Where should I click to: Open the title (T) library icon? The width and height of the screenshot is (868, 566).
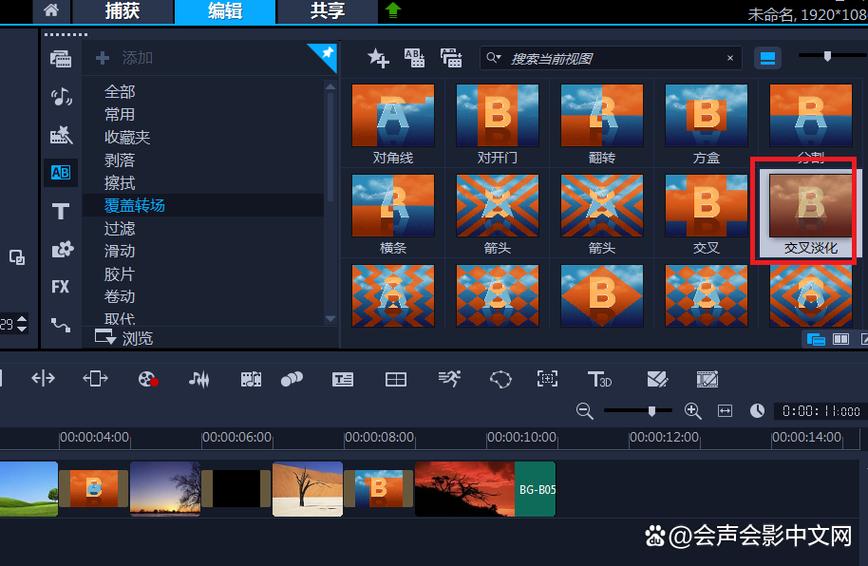(61, 211)
